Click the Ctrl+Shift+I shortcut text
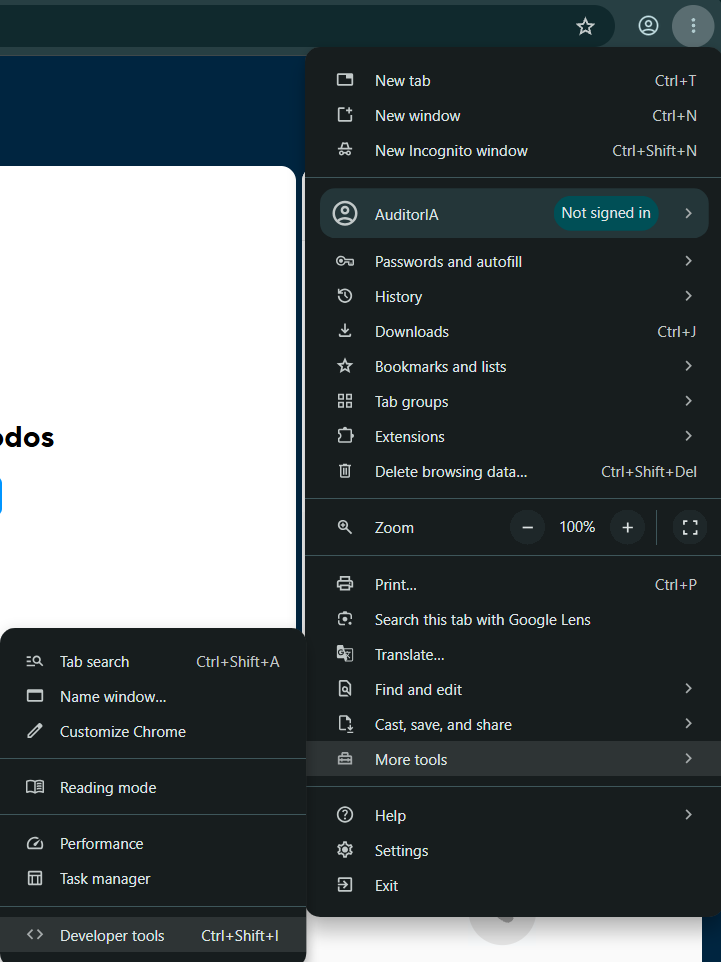The image size is (721, 962). (x=240, y=936)
